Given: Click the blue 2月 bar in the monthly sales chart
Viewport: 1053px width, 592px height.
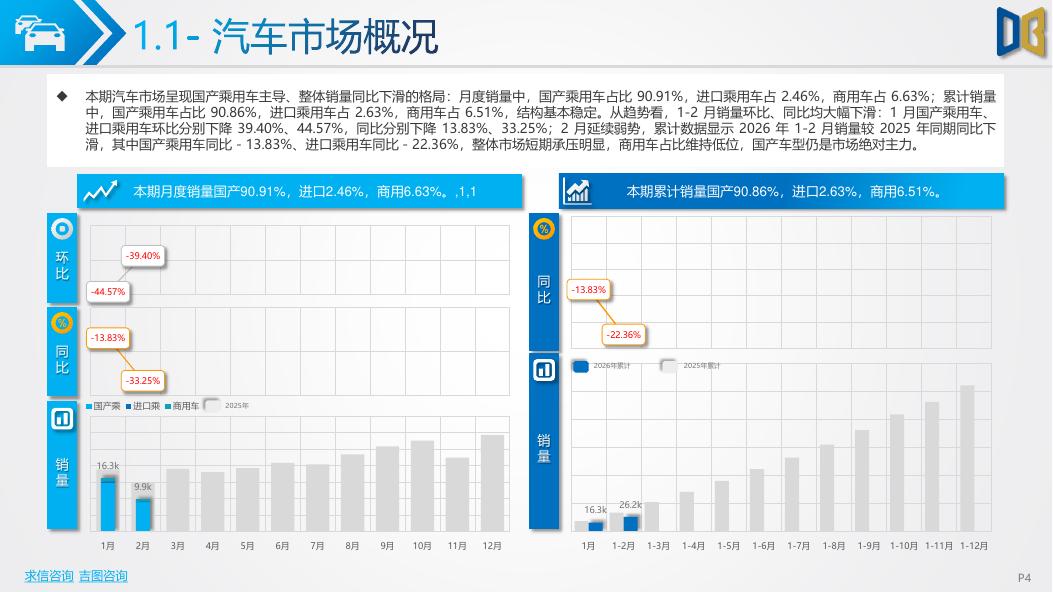Looking at the screenshot, I should [143, 514].
